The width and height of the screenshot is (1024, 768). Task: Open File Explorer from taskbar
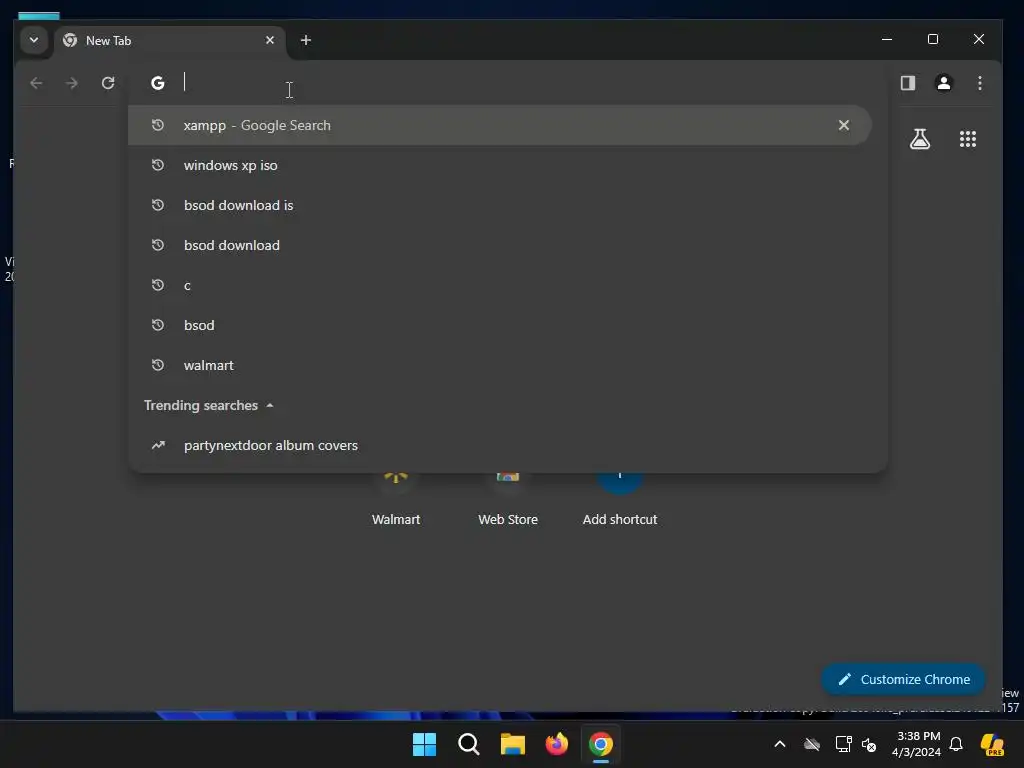click(x=513, y=744)
